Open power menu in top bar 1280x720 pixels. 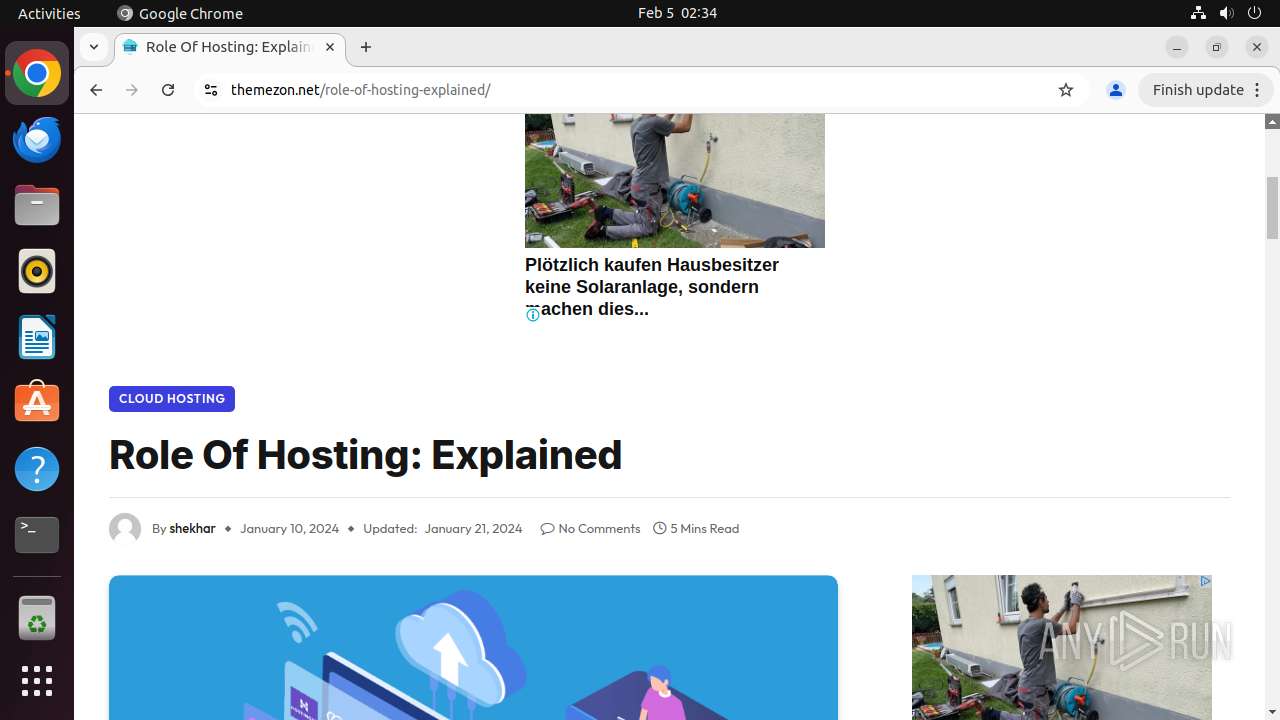coord(1254,13)
